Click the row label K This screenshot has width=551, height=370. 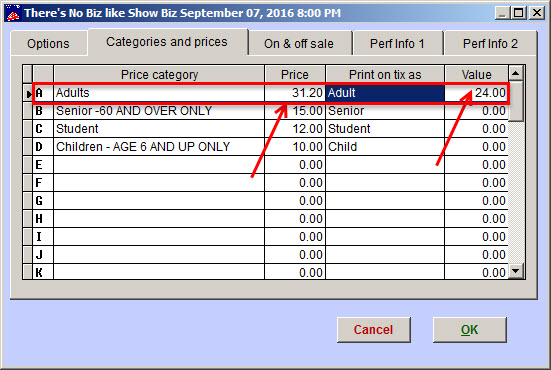(43, 272)
